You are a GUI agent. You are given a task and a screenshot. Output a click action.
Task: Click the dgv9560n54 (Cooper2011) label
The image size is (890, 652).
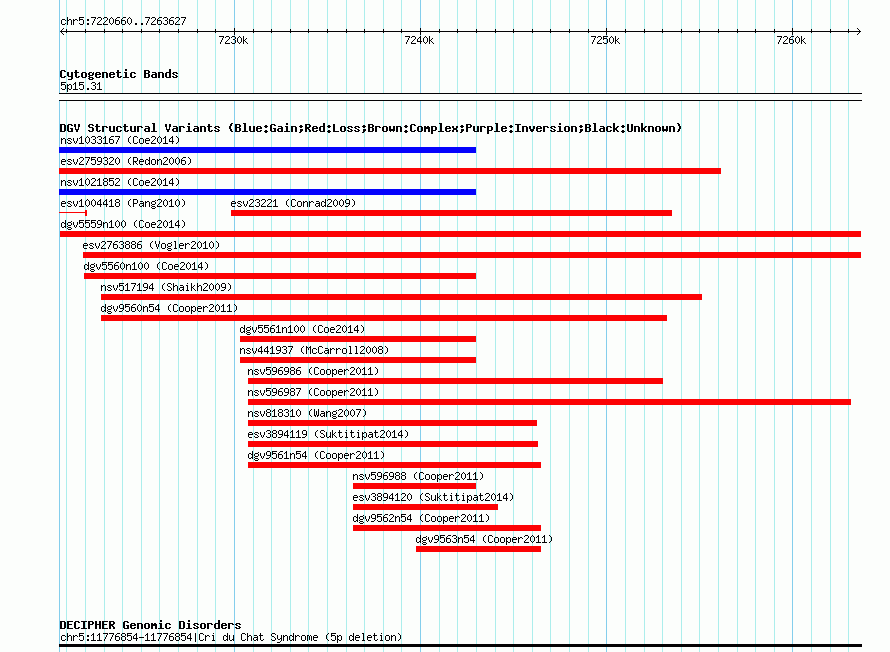click(169, 308)
